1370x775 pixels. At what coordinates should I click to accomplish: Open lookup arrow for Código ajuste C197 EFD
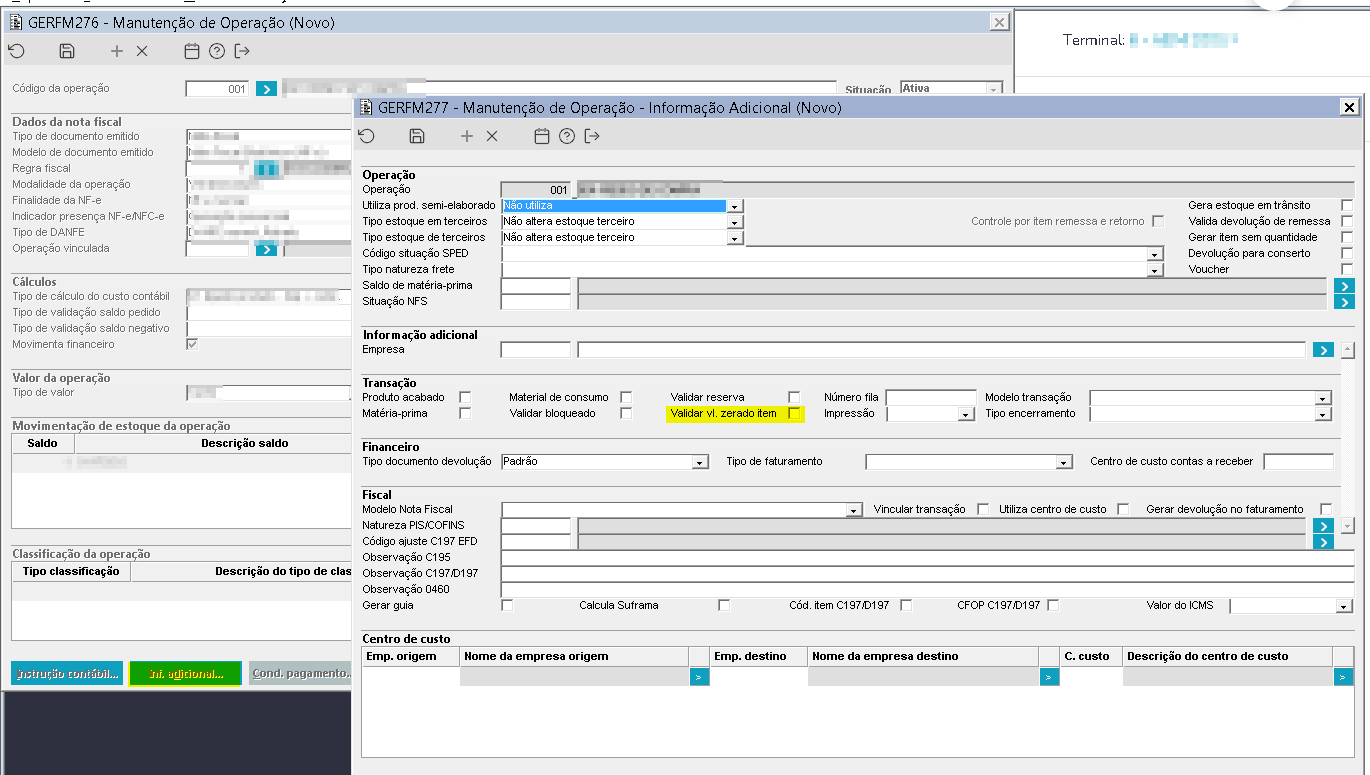pyautogui.click(x=1323, y=542)
